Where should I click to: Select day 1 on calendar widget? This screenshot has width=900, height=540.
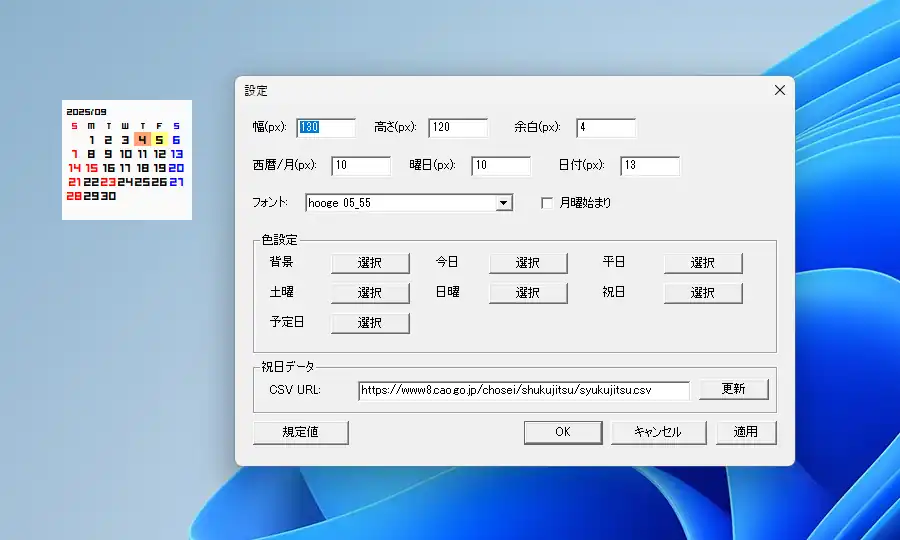92,139
